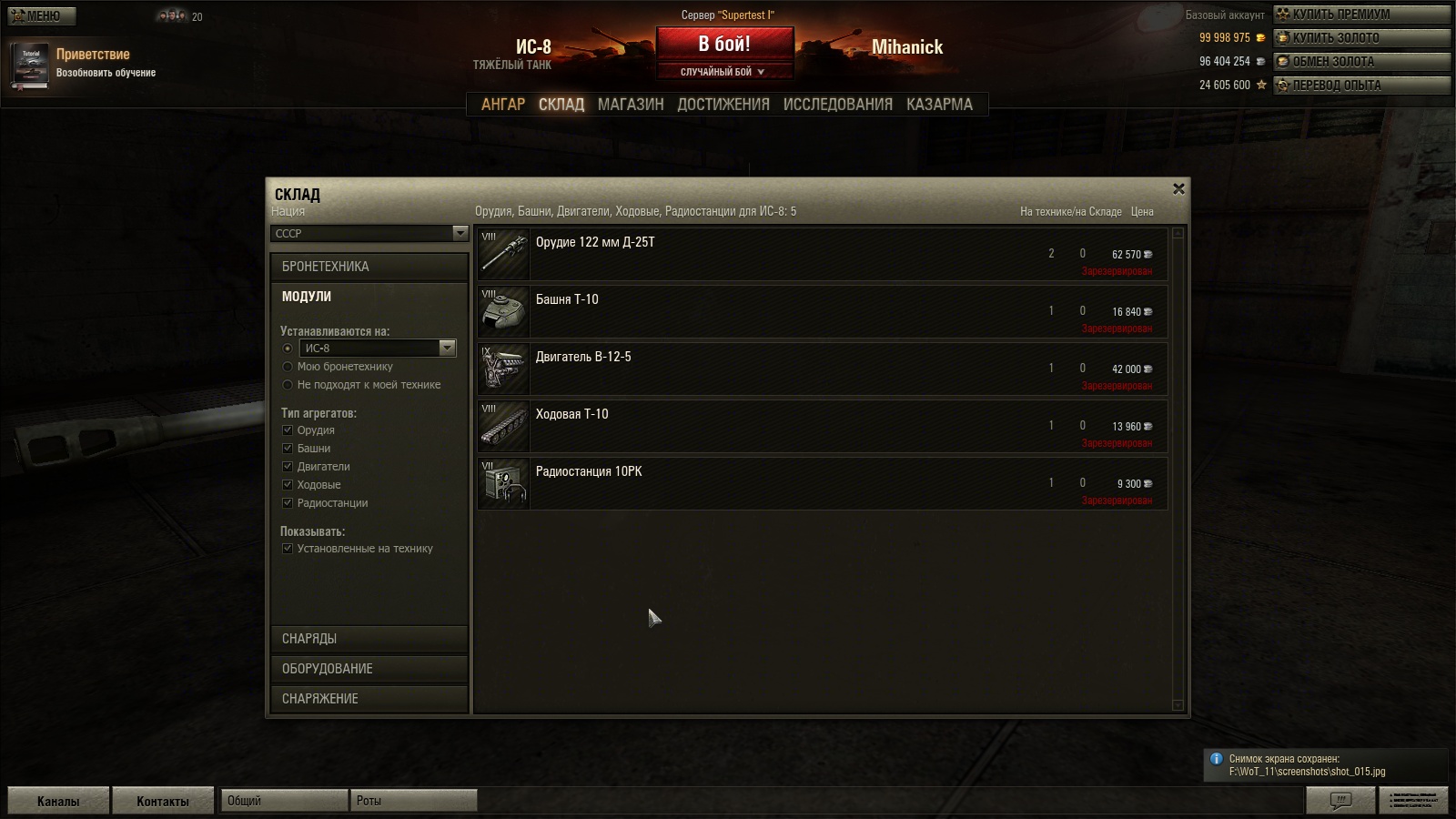Screen dimensions: 1456x819
Task: Switch to the Магазин tab
Action: pos(631,105)
